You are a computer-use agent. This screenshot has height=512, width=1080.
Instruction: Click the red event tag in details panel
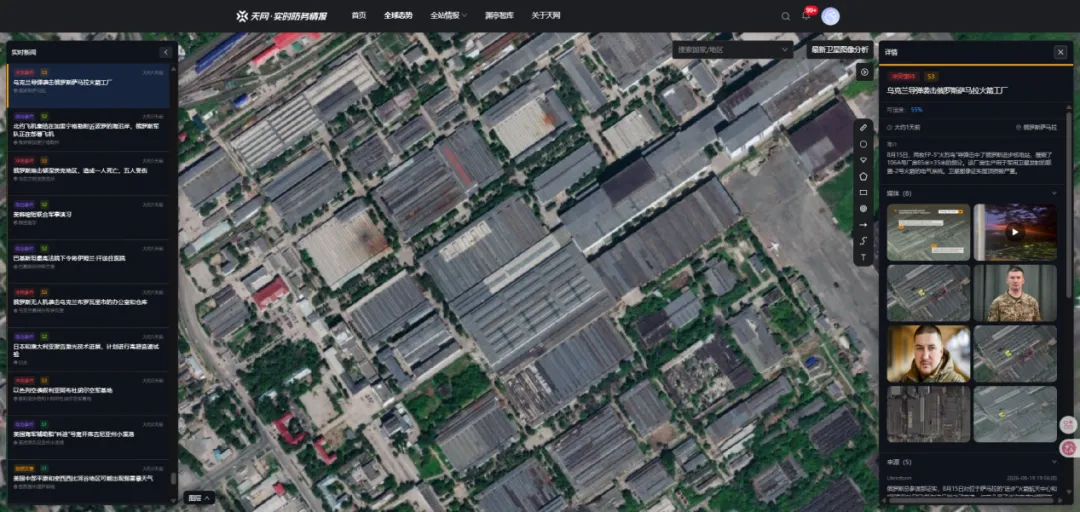point(904,76)
